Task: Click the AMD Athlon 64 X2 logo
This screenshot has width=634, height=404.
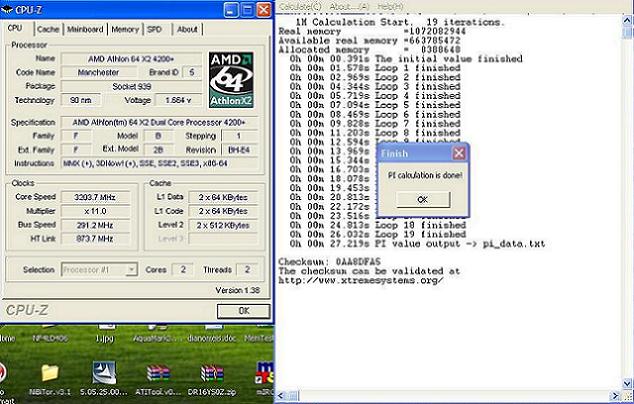Action: [x=231, y=80]
